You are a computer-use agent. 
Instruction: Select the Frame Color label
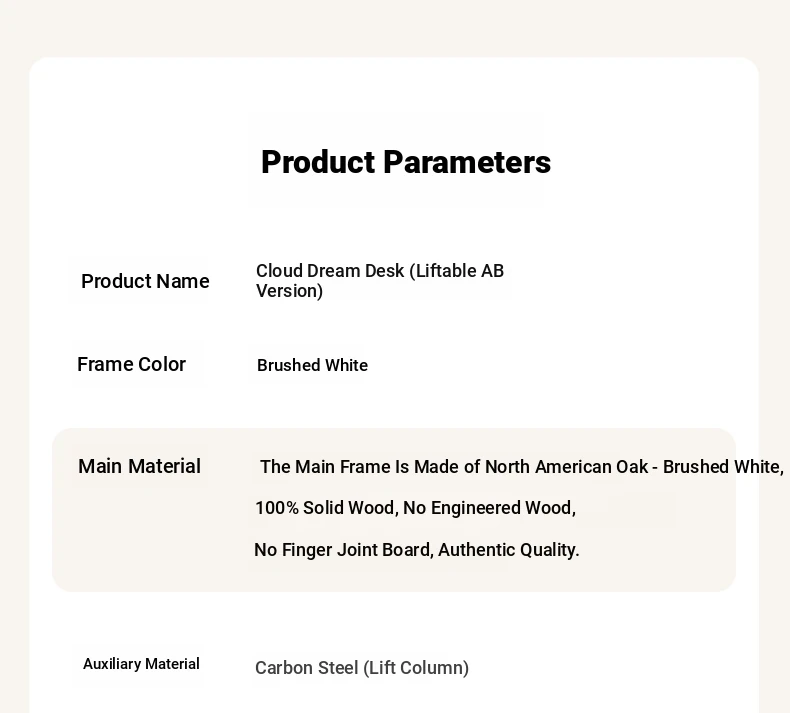tap(131, 364)
